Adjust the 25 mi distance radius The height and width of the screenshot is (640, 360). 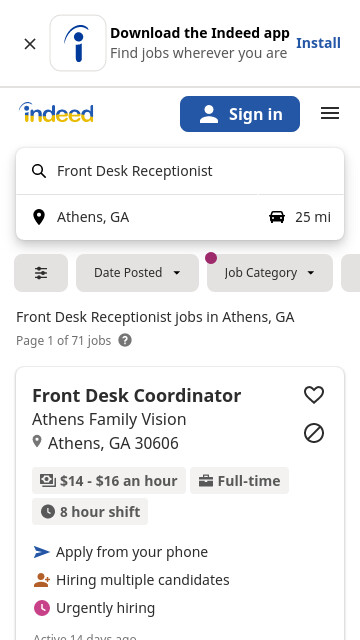(x=300, y=217)
